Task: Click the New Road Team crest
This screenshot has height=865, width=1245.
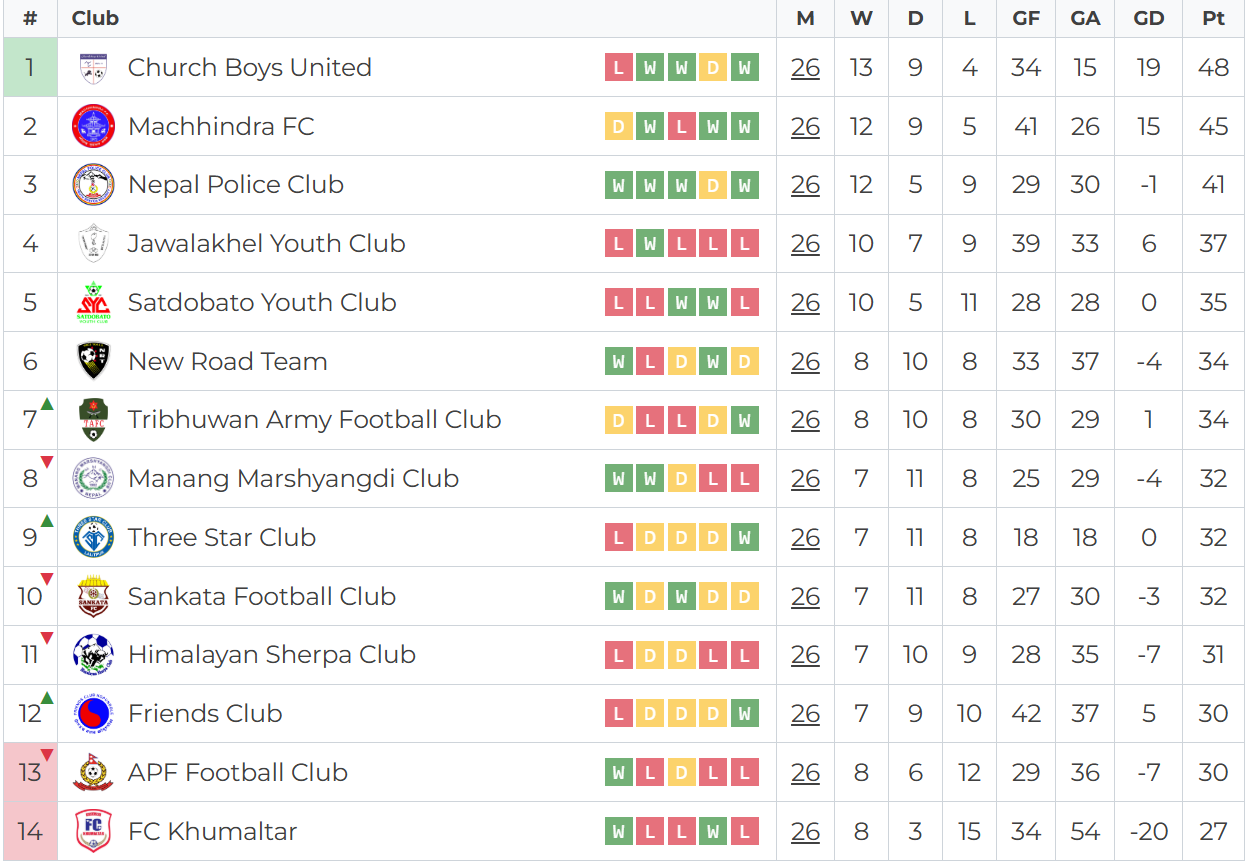Action: pyautogui.click(x=93, y=361)
